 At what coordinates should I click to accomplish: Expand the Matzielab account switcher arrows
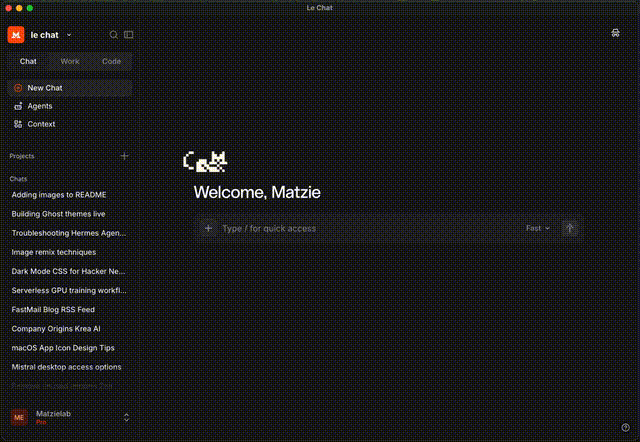click(126, 417)
